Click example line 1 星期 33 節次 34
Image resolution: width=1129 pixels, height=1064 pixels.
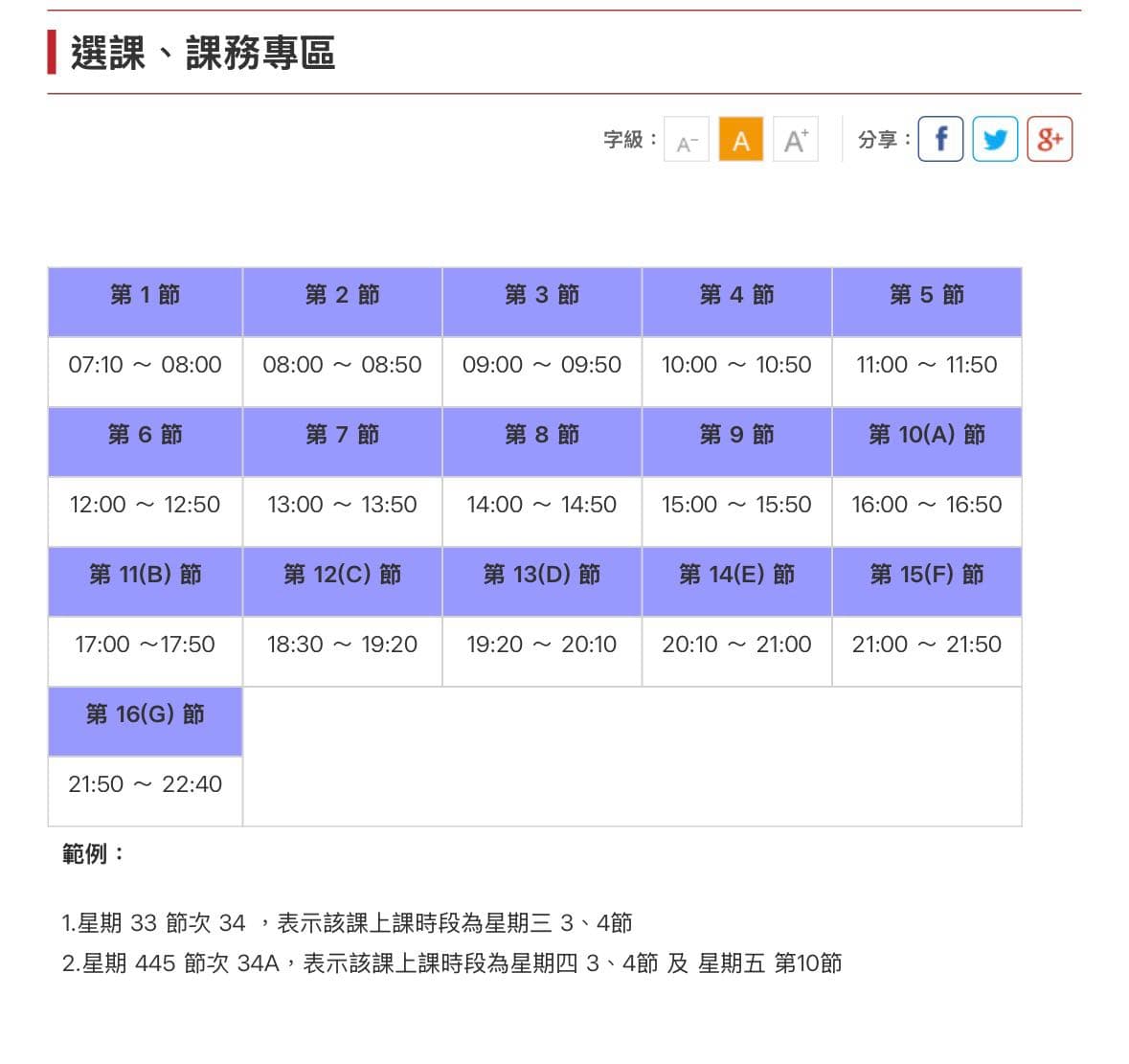point(347,923)
